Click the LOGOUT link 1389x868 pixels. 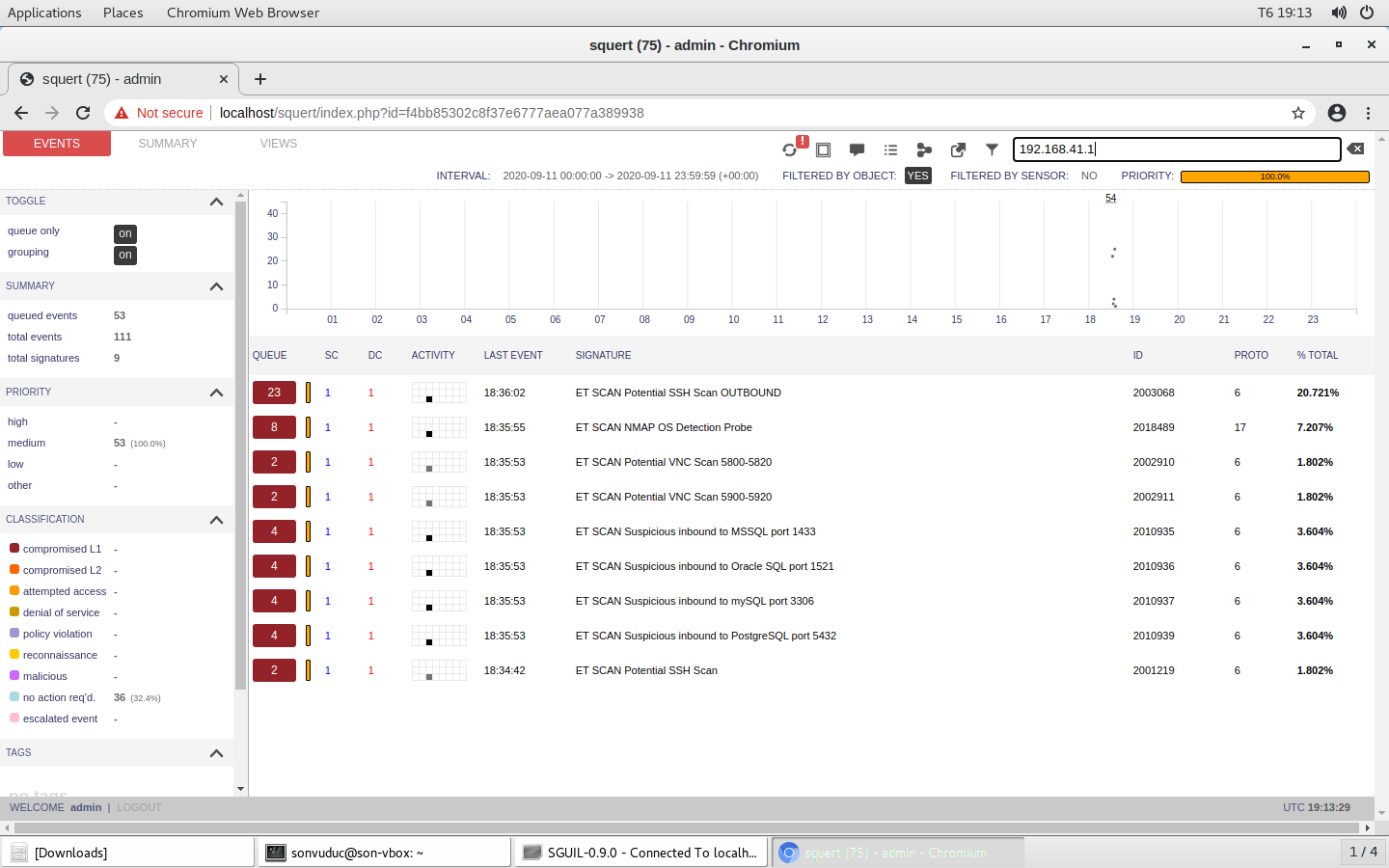tap(139, 807)
